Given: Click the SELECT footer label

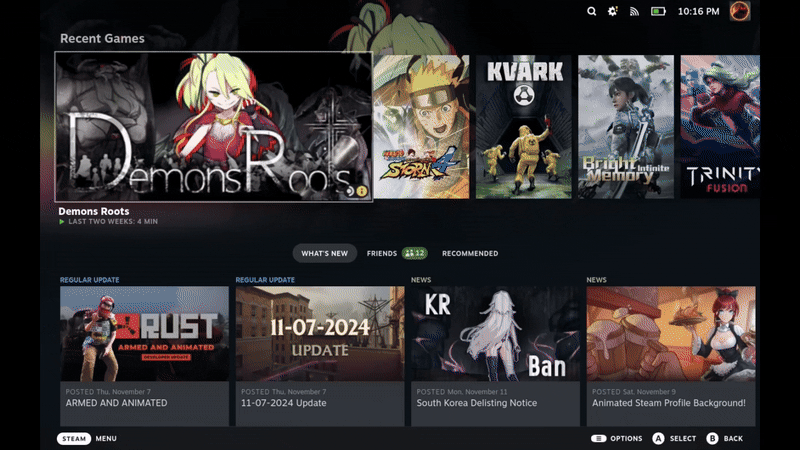Looking at the screenshot, I should pos(683,439).
